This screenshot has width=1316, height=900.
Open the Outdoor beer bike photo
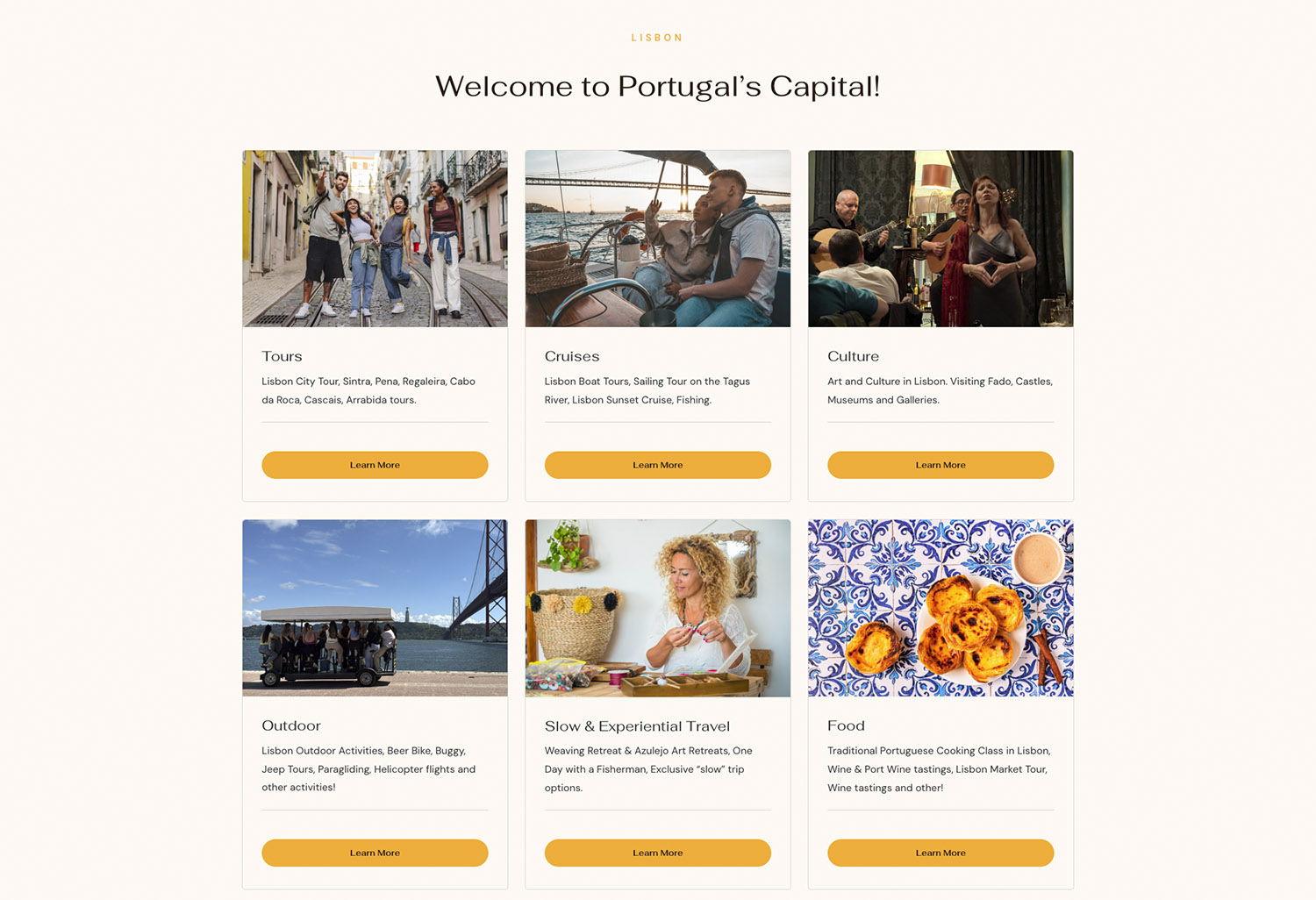click(x=375, y=608)
